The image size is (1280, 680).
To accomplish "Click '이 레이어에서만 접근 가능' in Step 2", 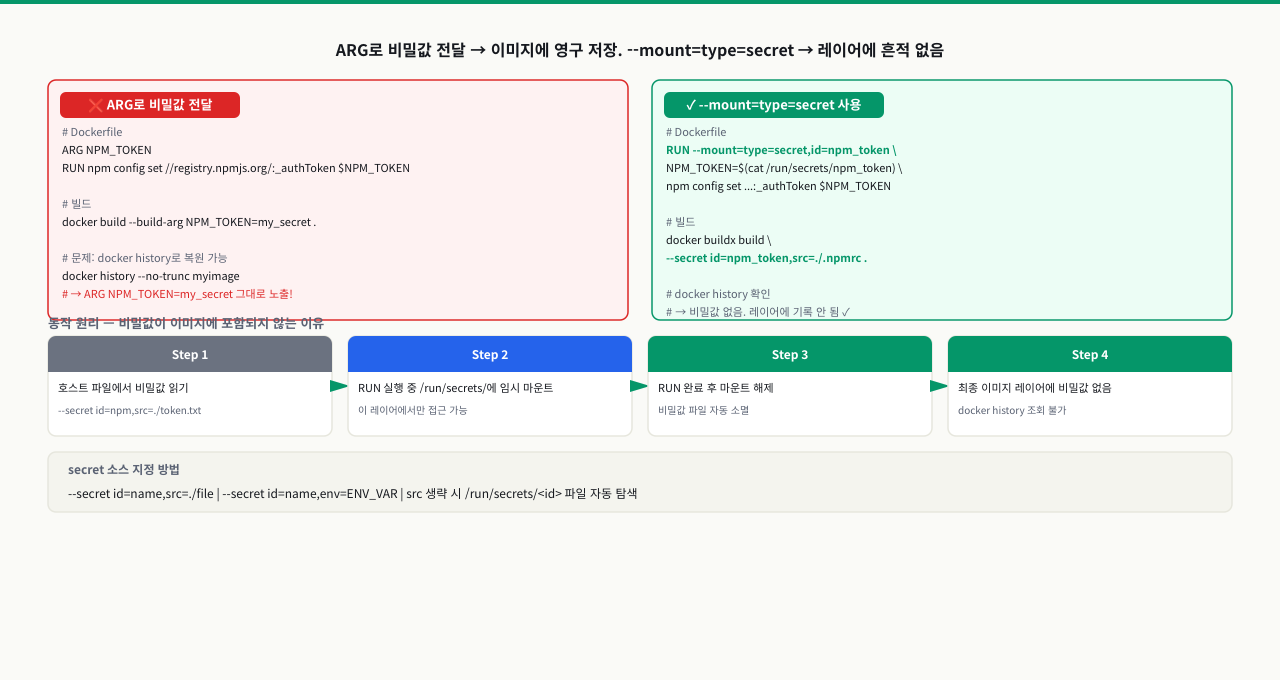I will (413, 410).
